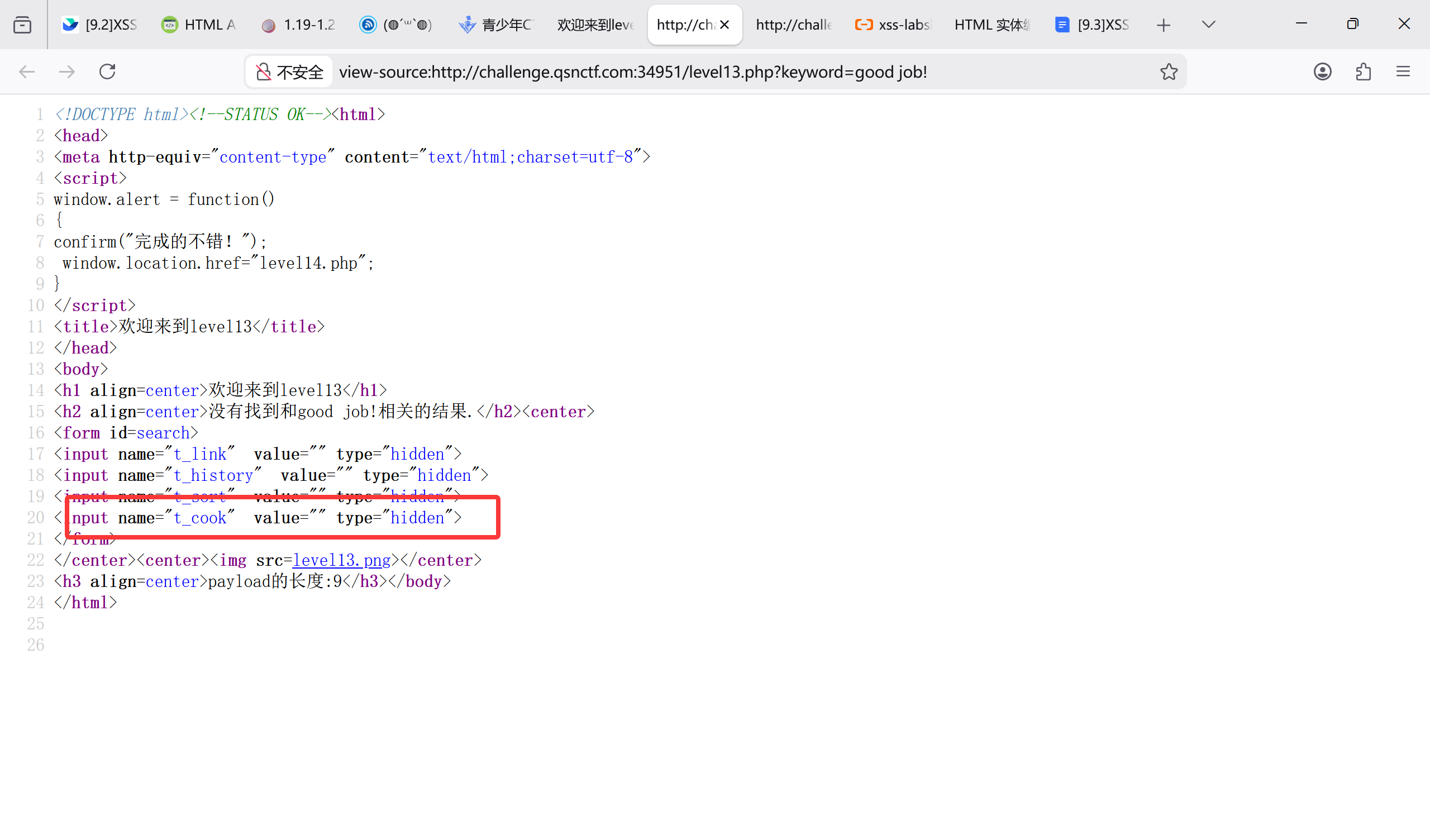The height and width of the screenshot is (840, 1430).
Task: Switch to the 'HTML A' tab
Action: coord(199,25)
